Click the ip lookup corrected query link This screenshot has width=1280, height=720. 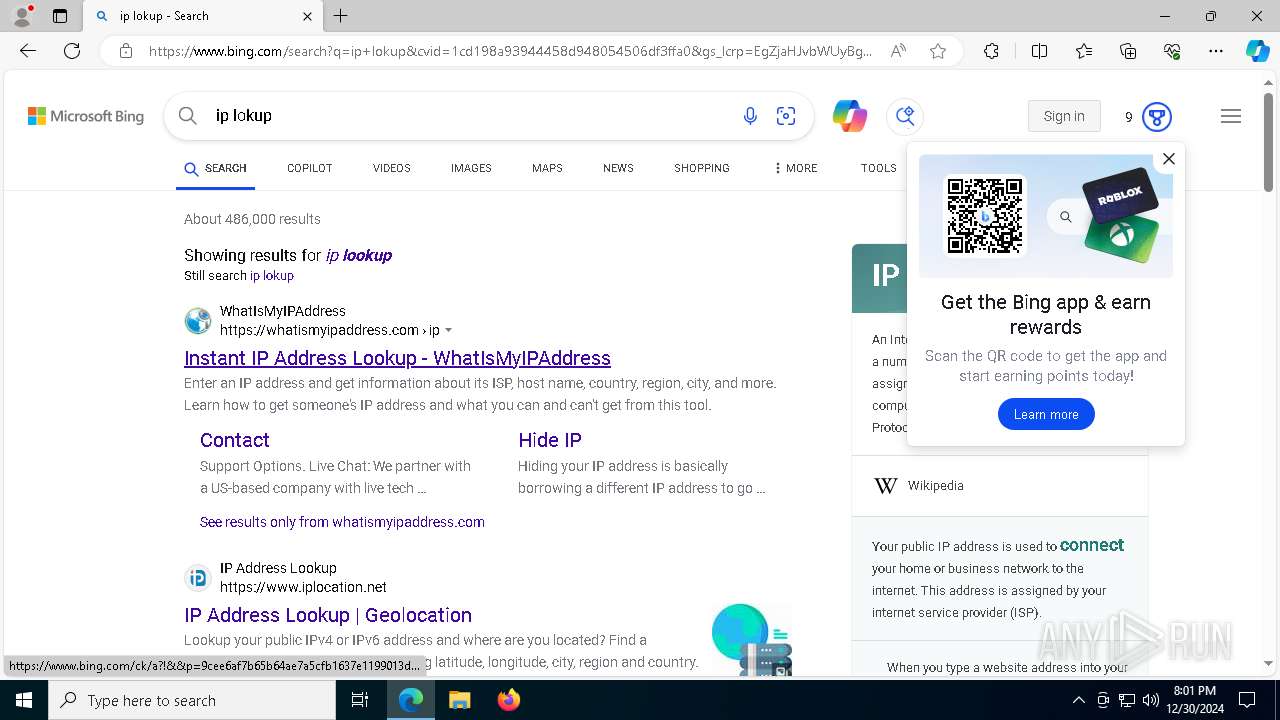(359, 255)
